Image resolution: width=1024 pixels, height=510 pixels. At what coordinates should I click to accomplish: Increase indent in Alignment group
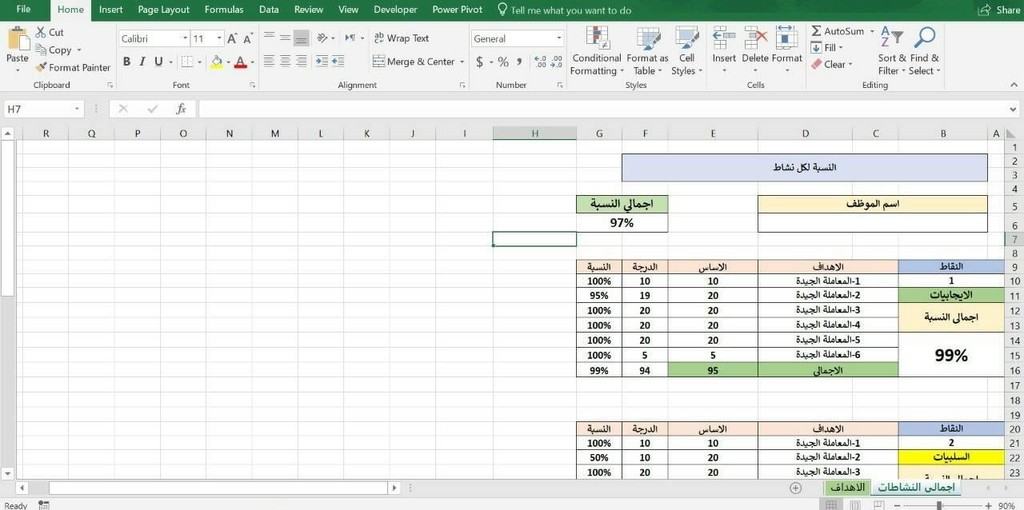coord(338,61)
